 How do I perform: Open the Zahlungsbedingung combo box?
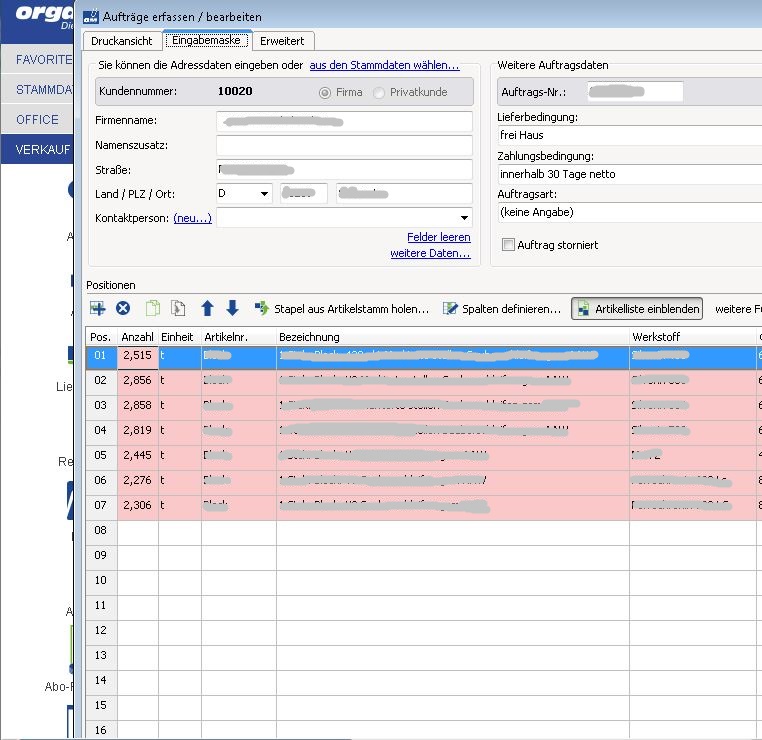coord(630,174)
